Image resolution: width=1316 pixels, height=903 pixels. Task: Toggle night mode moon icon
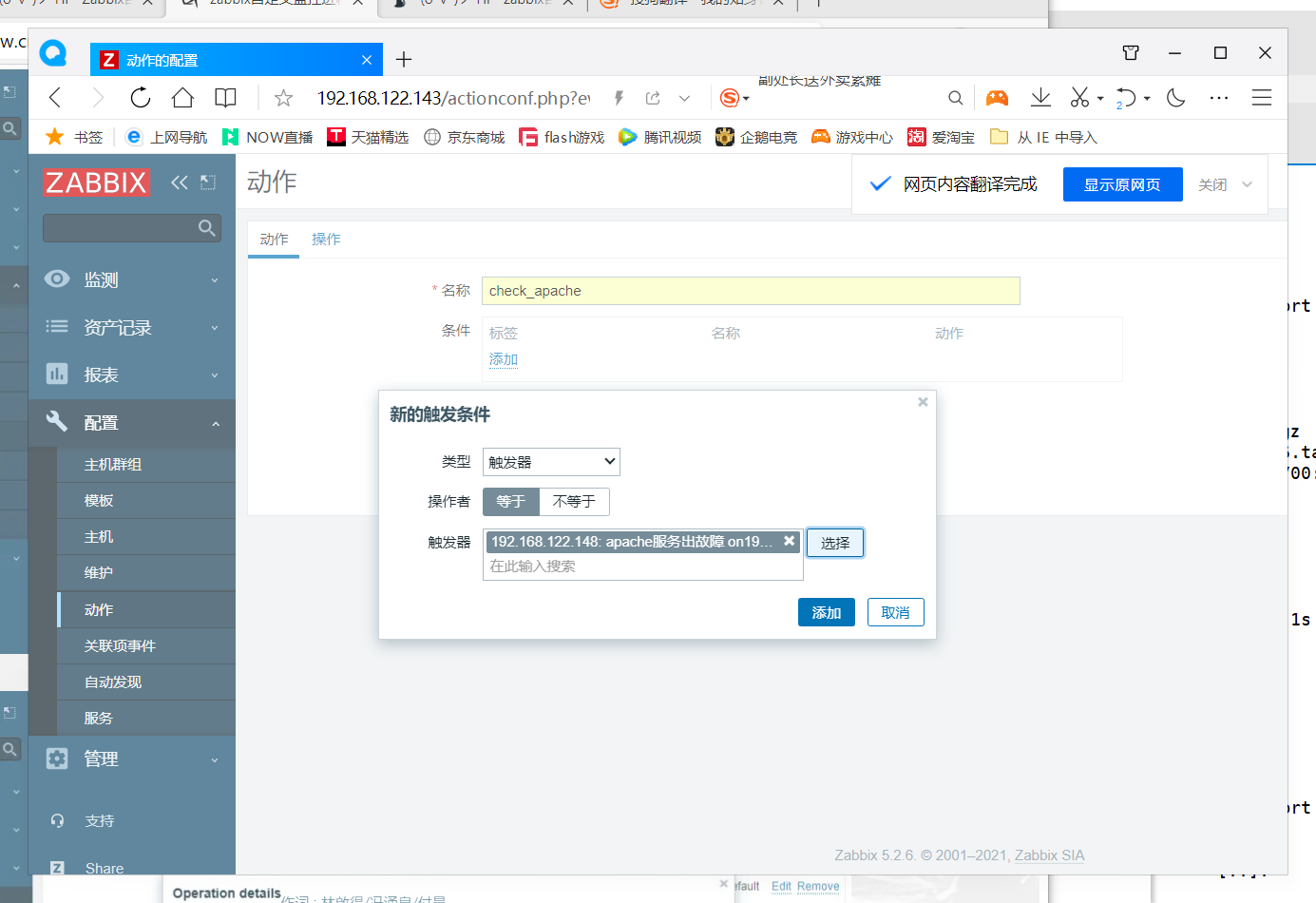point(1176,97)
